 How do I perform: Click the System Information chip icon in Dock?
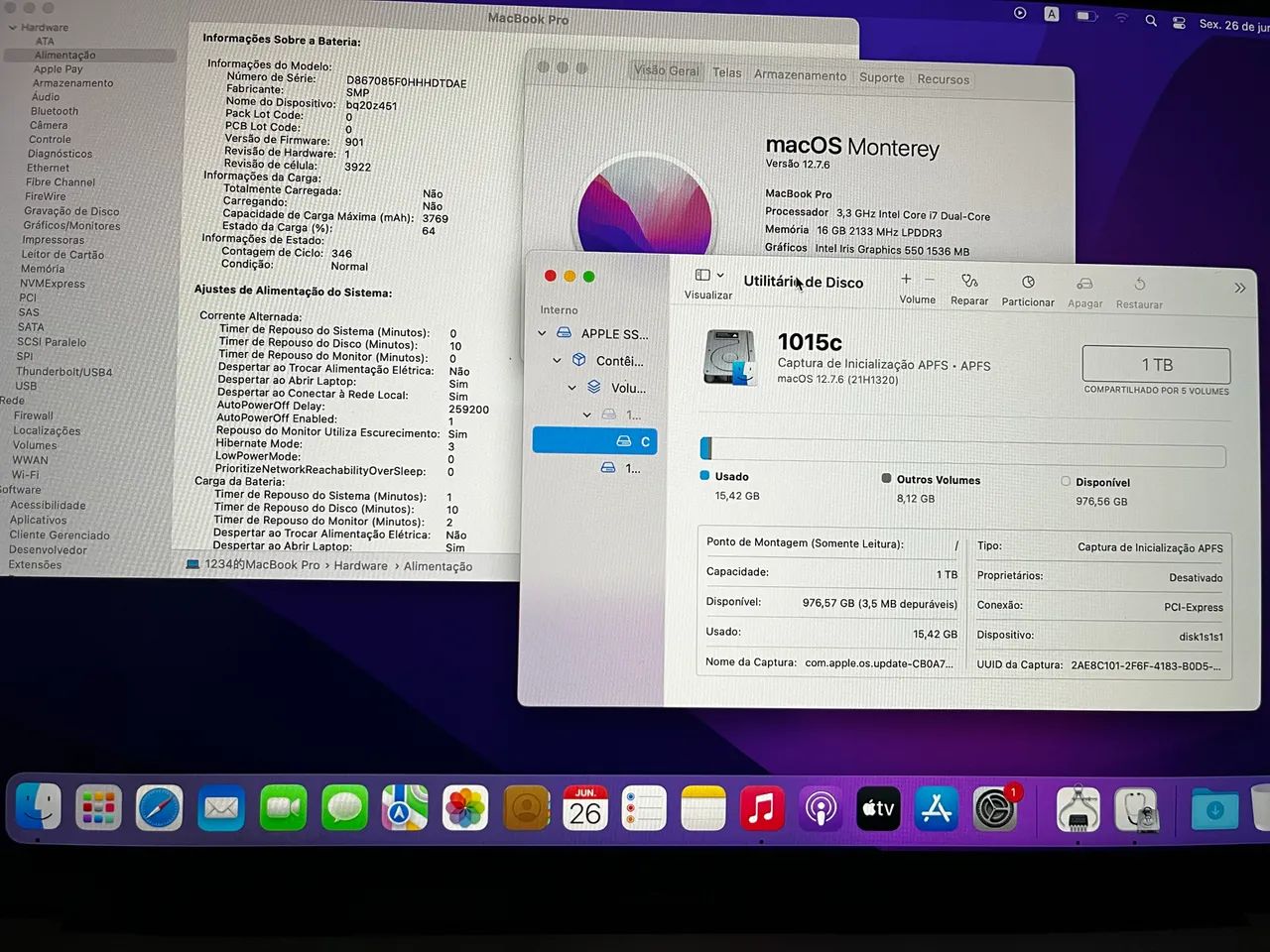pos(1078,809)
